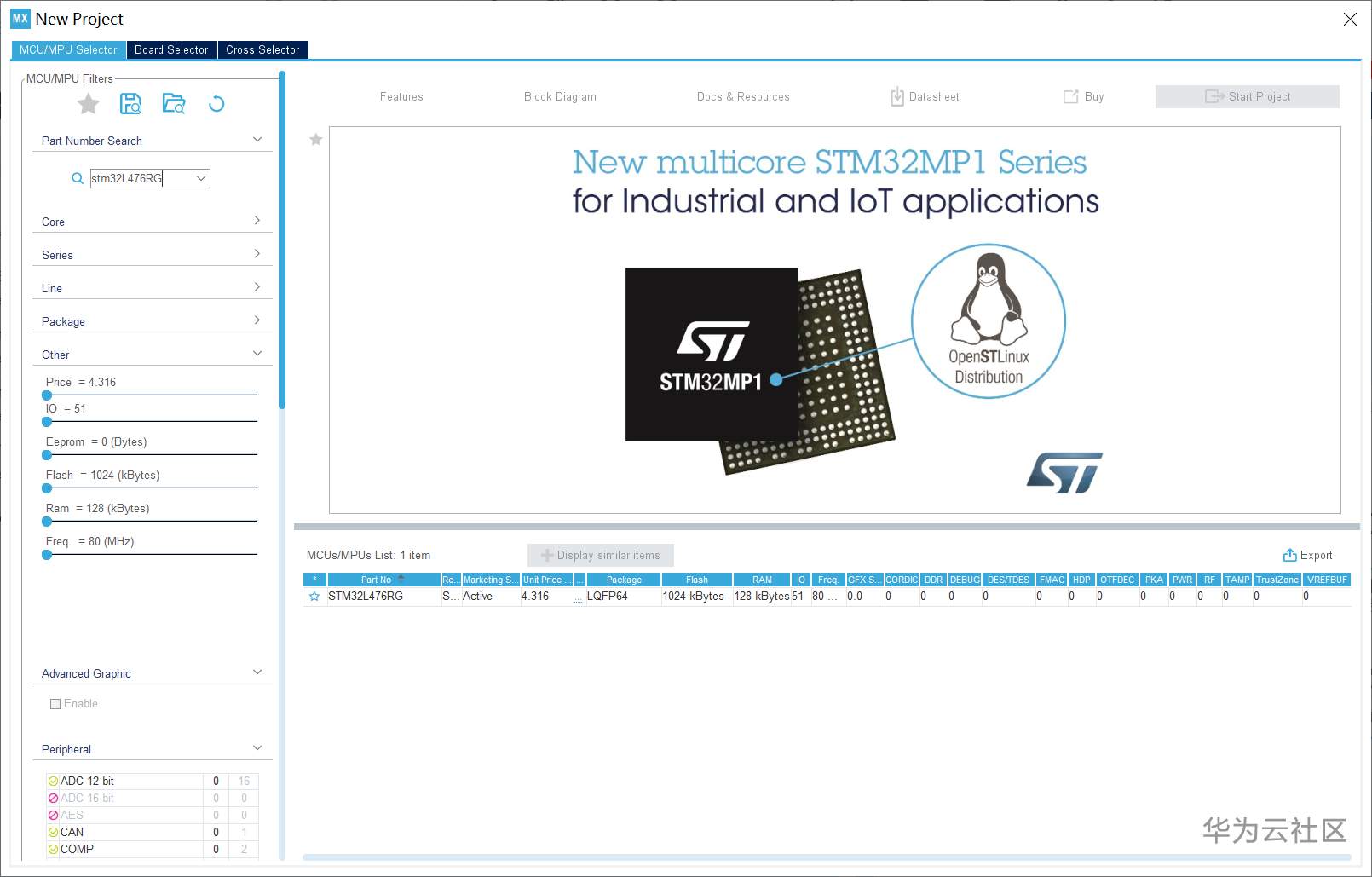Click the Freq. slider handle

tap(47, 555)
